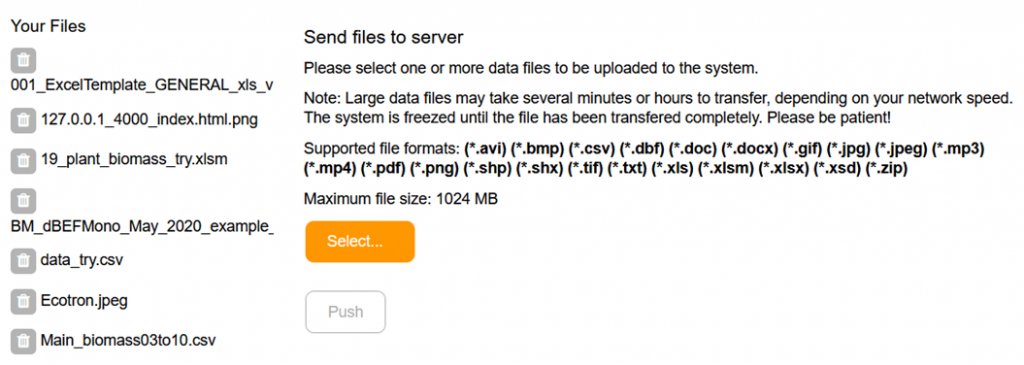Click the Send files to server heading
This screenshot has width=1024, height=365.
coord(383,38)
